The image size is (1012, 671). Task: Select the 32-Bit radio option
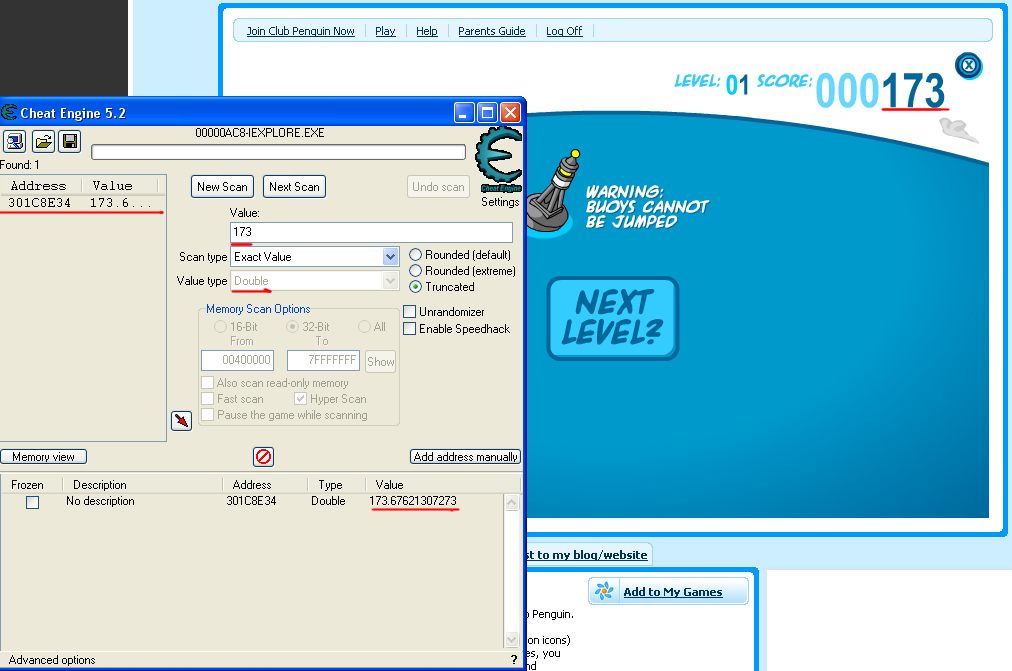(292, 326)
